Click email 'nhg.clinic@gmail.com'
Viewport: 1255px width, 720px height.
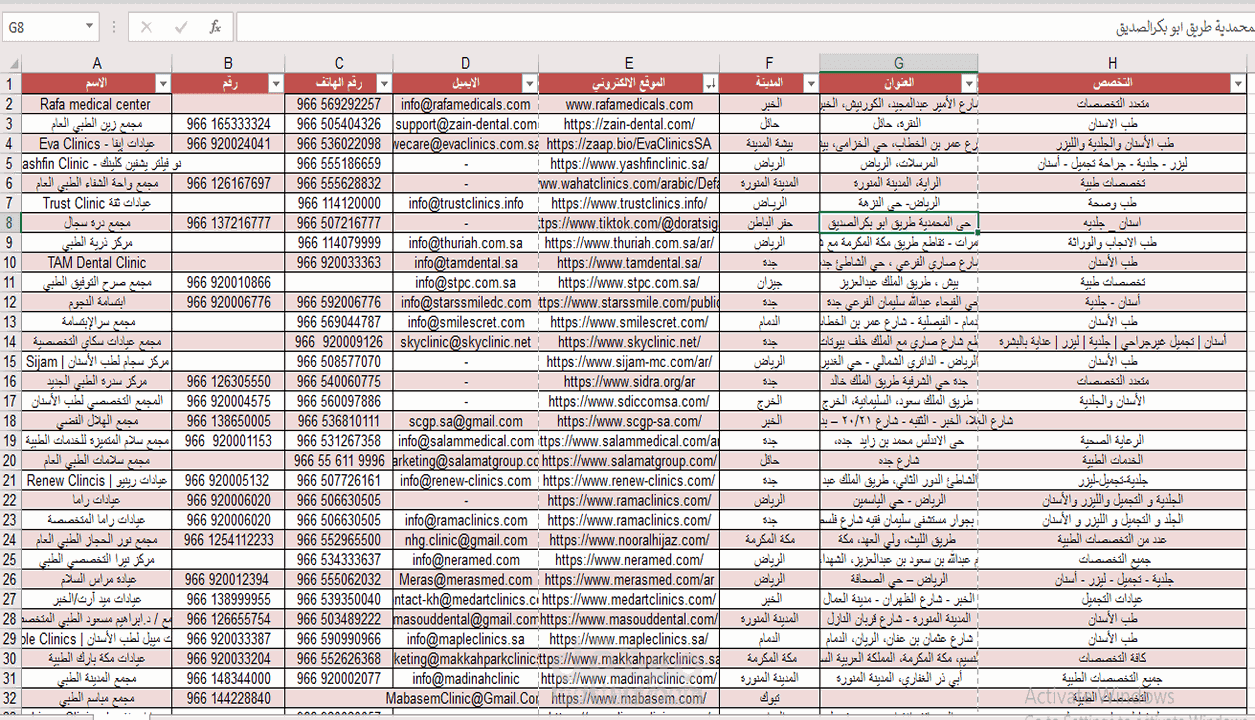pyautogui.click(x=466, y=540)
